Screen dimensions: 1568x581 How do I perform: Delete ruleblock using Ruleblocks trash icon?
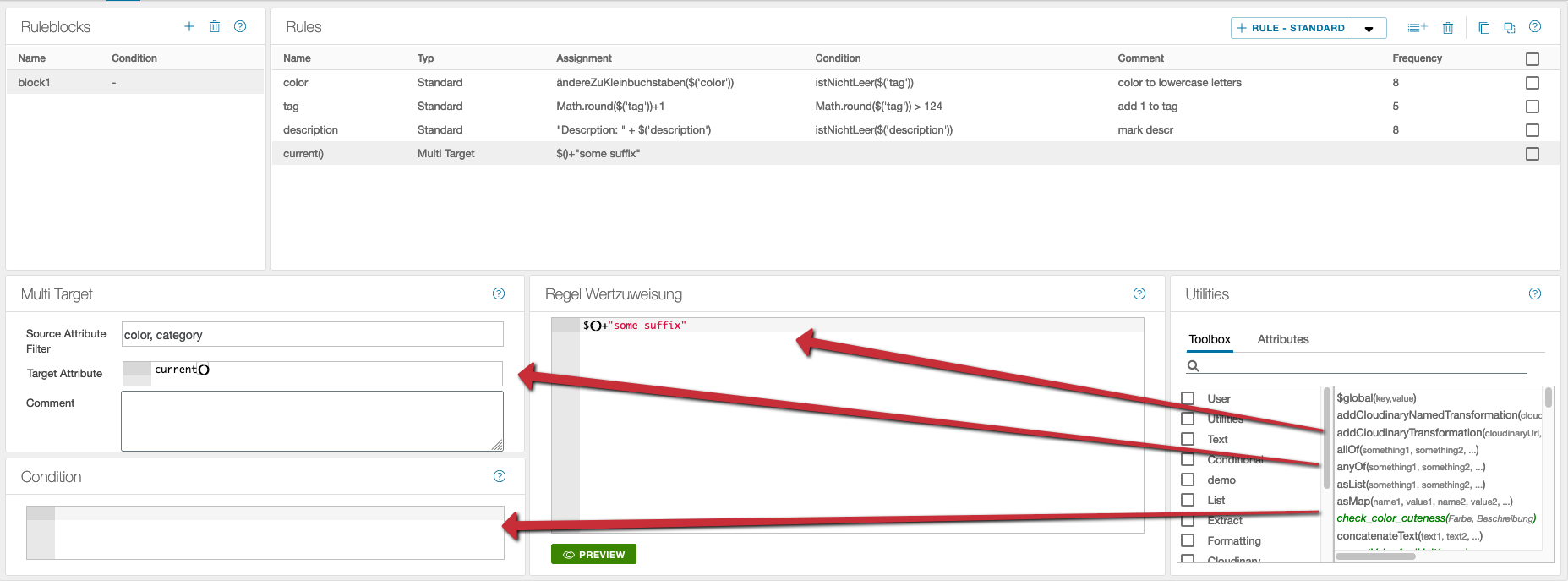click(x=215, y=26)
